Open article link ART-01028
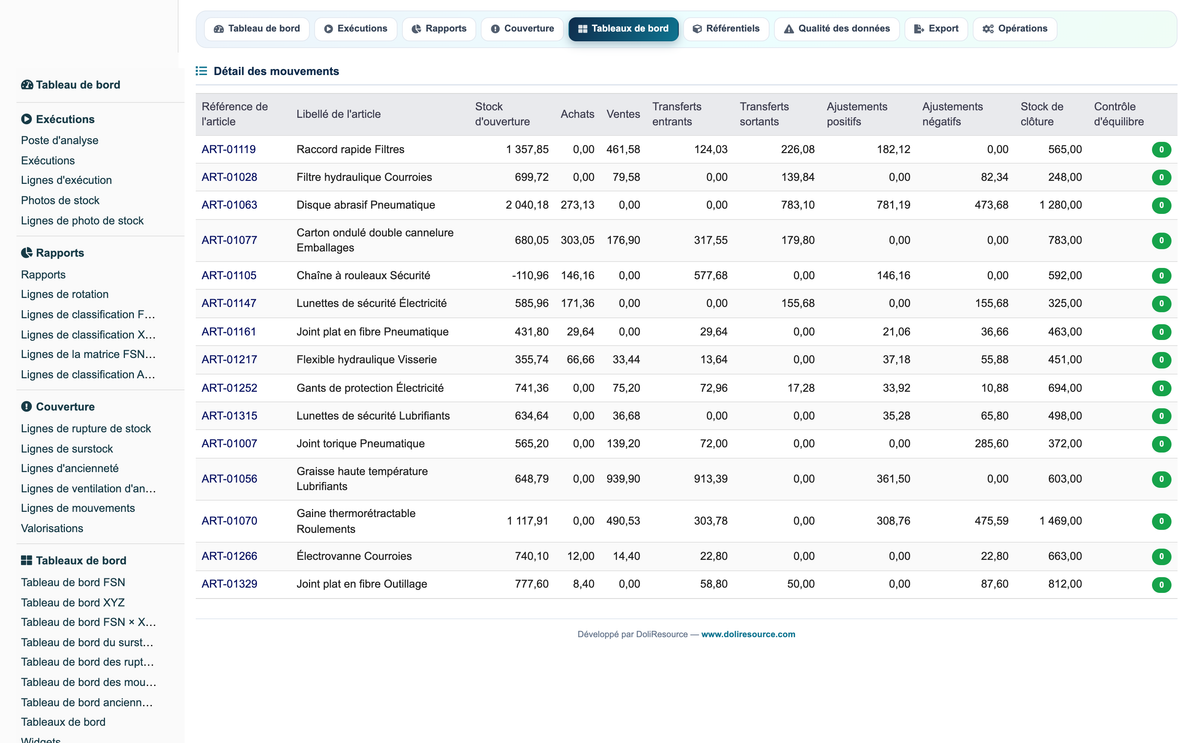Image resolution: width=1200 pixels, height=743 pixels. coord(229,178)
